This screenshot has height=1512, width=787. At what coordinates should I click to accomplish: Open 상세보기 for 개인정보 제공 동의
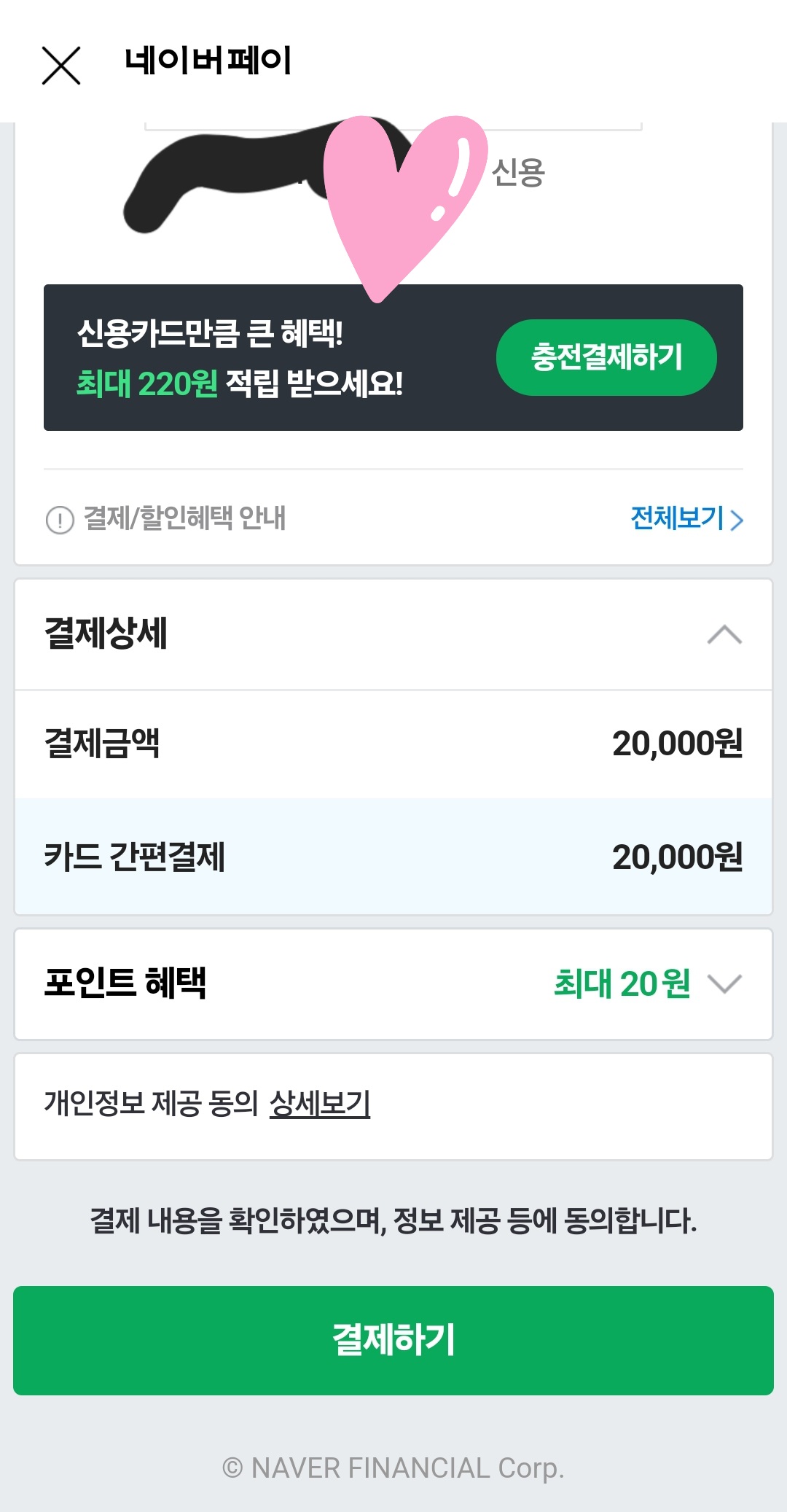coord(320,1104)
